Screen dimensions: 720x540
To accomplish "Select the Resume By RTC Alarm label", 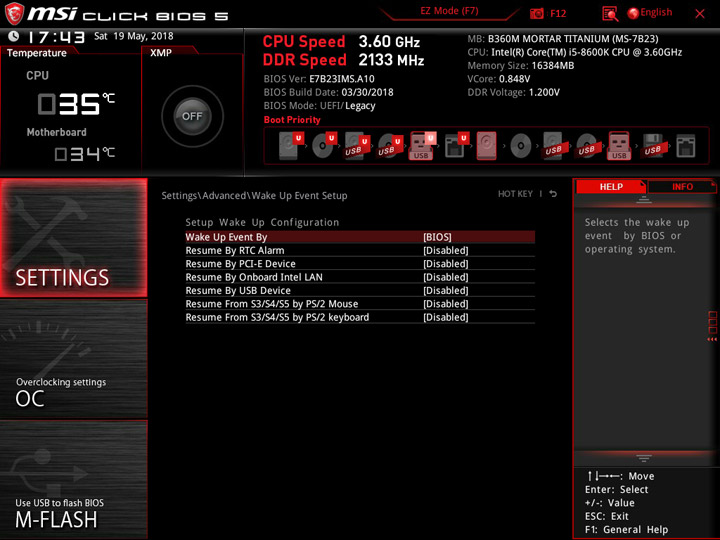I will (x=235, y=250).
